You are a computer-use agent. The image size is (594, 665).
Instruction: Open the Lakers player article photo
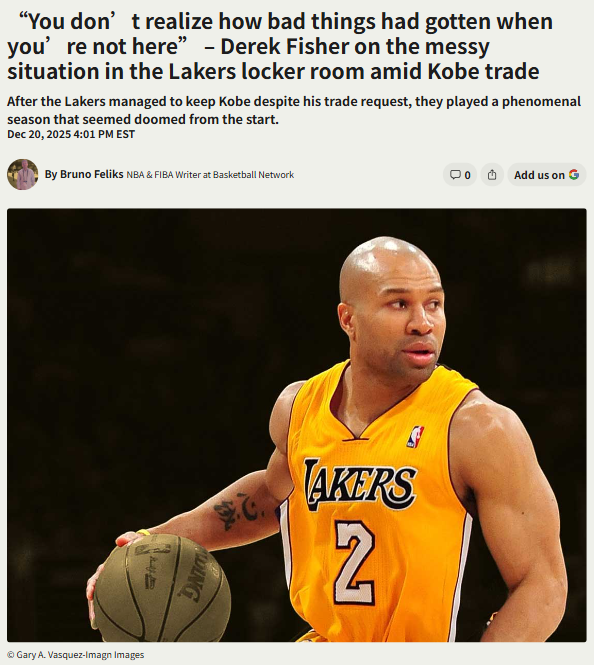297,425
